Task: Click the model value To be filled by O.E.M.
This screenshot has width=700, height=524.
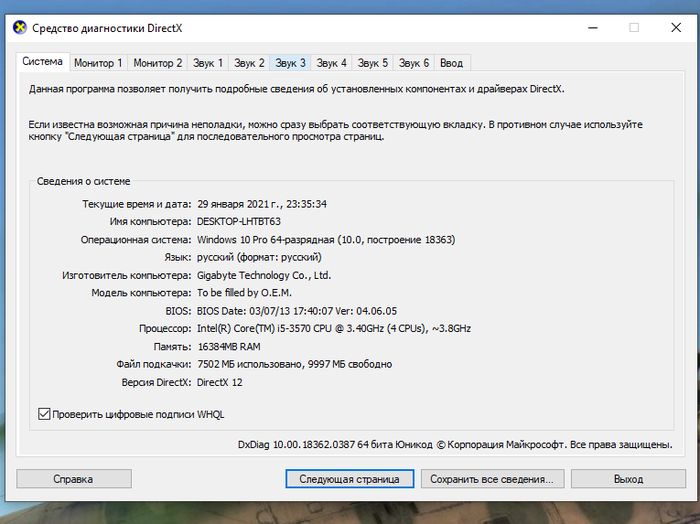Action: 244,293
